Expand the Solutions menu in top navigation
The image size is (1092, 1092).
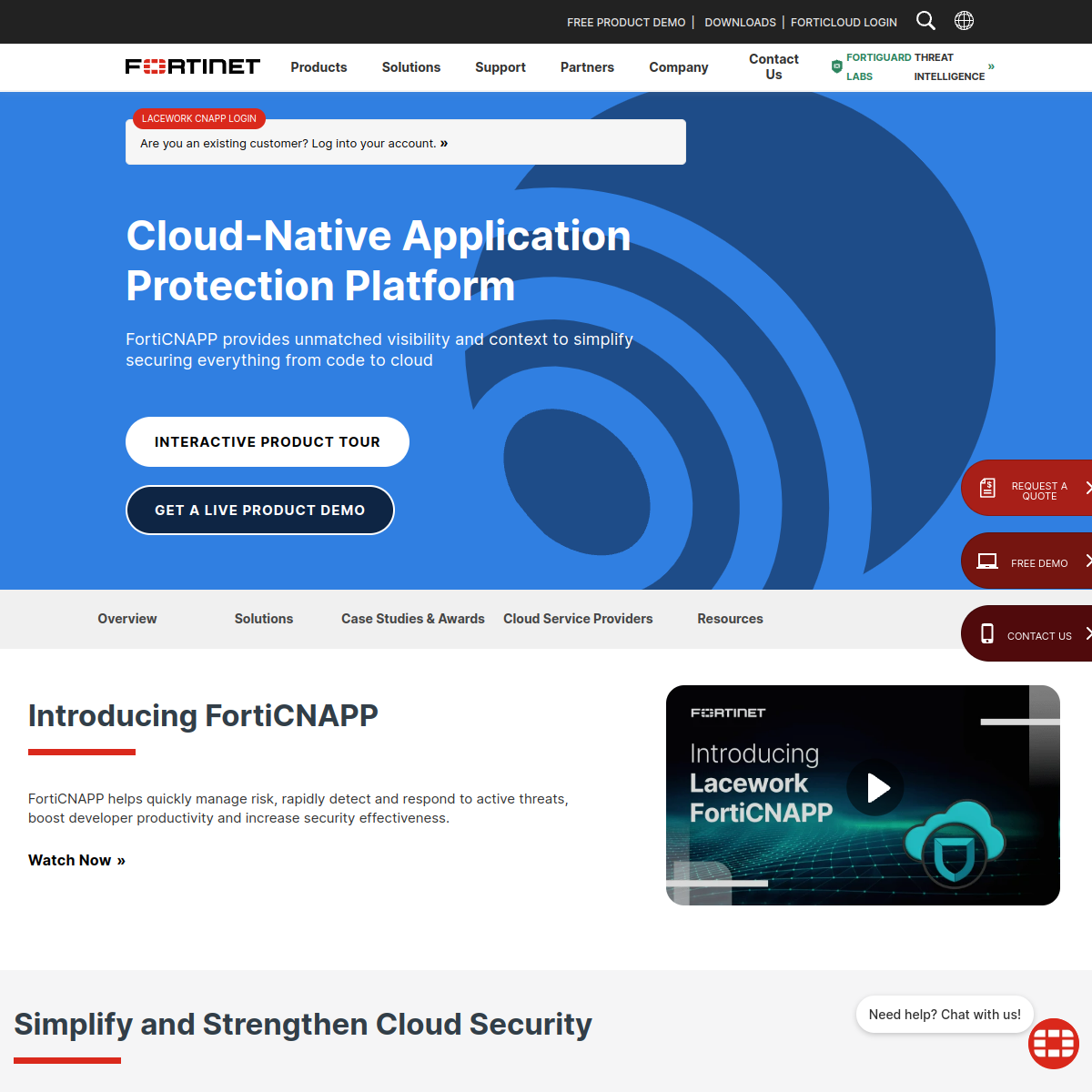[411, 67]
